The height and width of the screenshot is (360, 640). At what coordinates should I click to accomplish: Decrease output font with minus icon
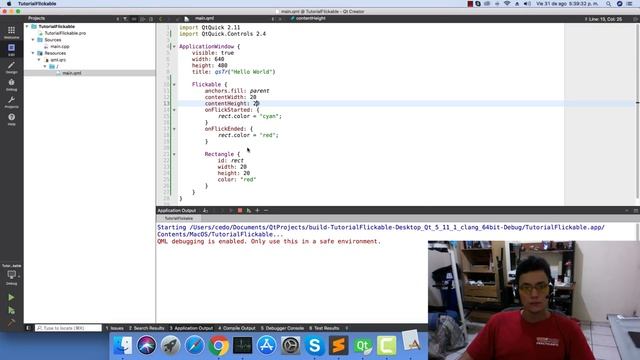pos(266,211)
